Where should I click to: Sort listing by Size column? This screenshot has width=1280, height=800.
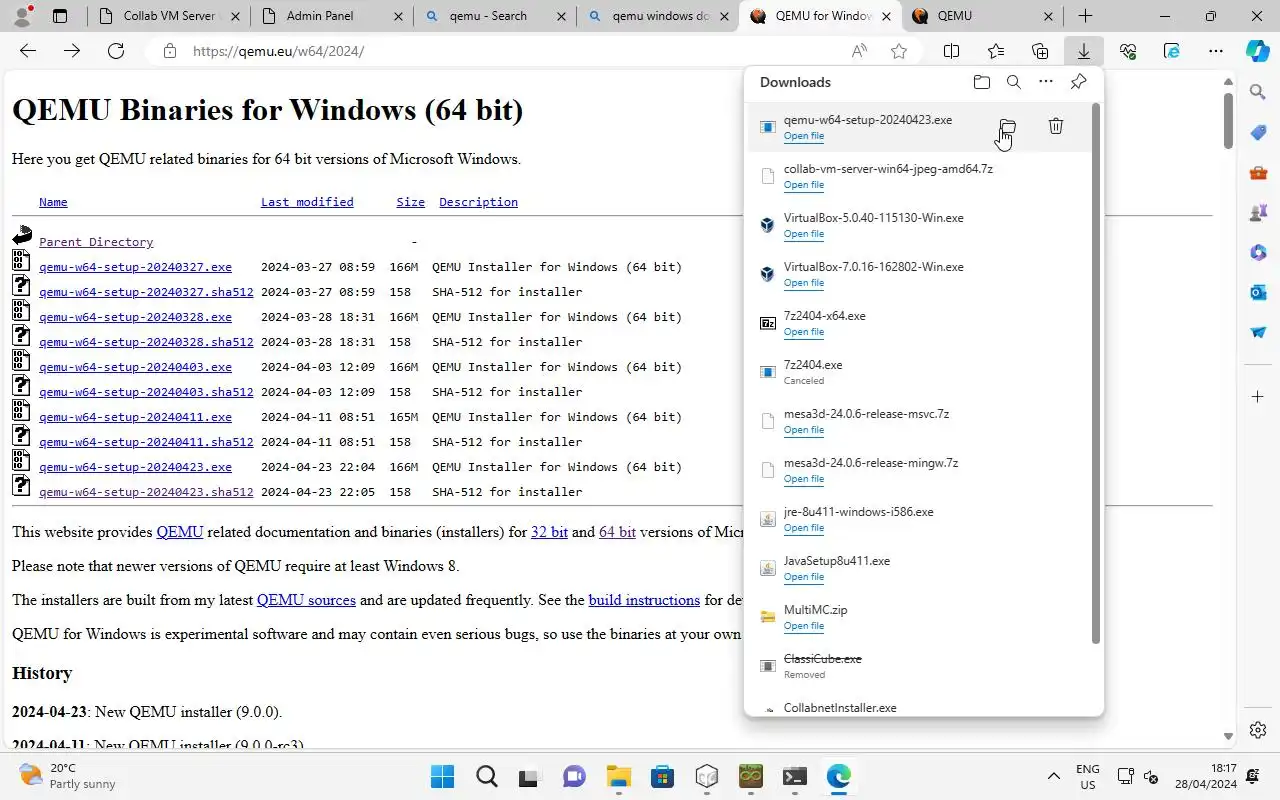point(410,202)
